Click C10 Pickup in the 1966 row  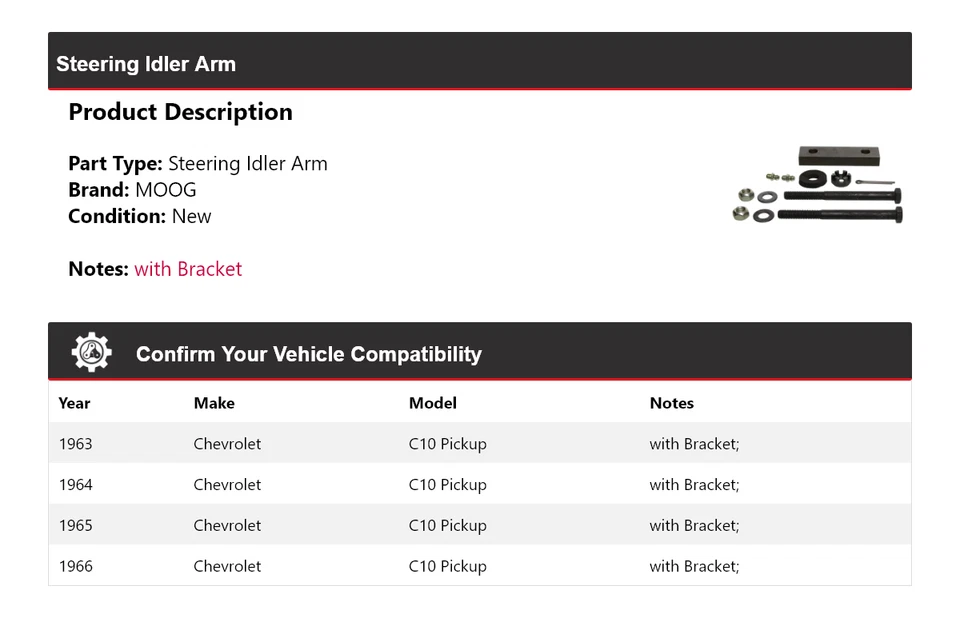click(448, 566)
